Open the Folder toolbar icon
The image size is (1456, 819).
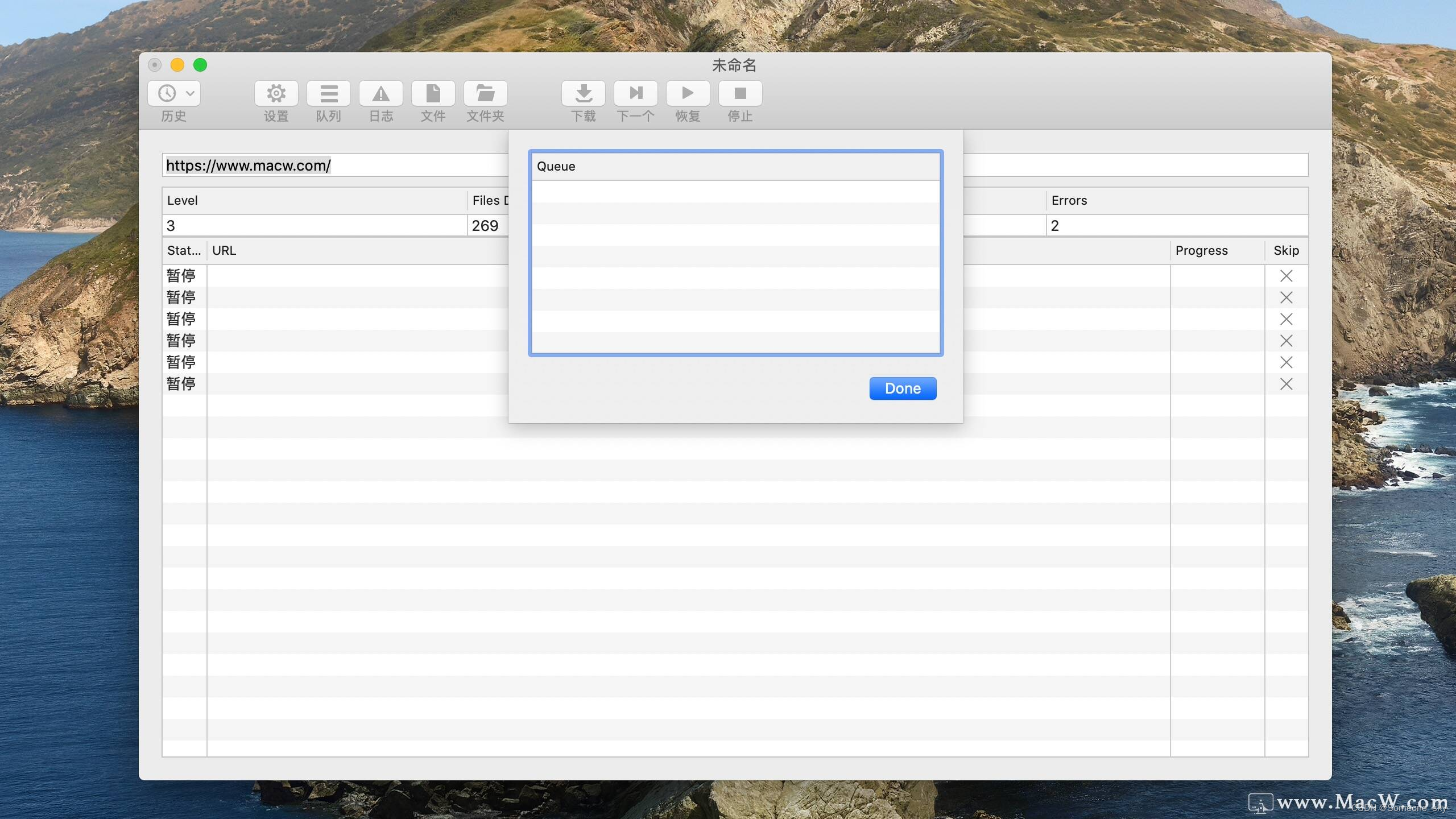[x=485, y=93]
